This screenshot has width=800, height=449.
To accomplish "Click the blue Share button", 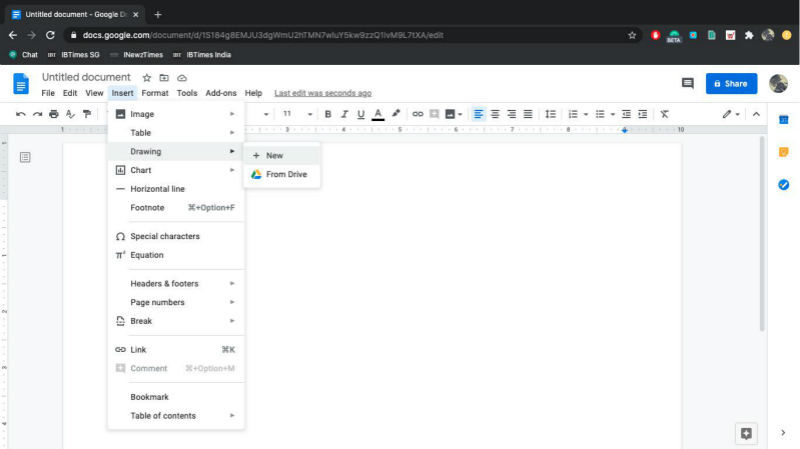I will click(731, 84).
